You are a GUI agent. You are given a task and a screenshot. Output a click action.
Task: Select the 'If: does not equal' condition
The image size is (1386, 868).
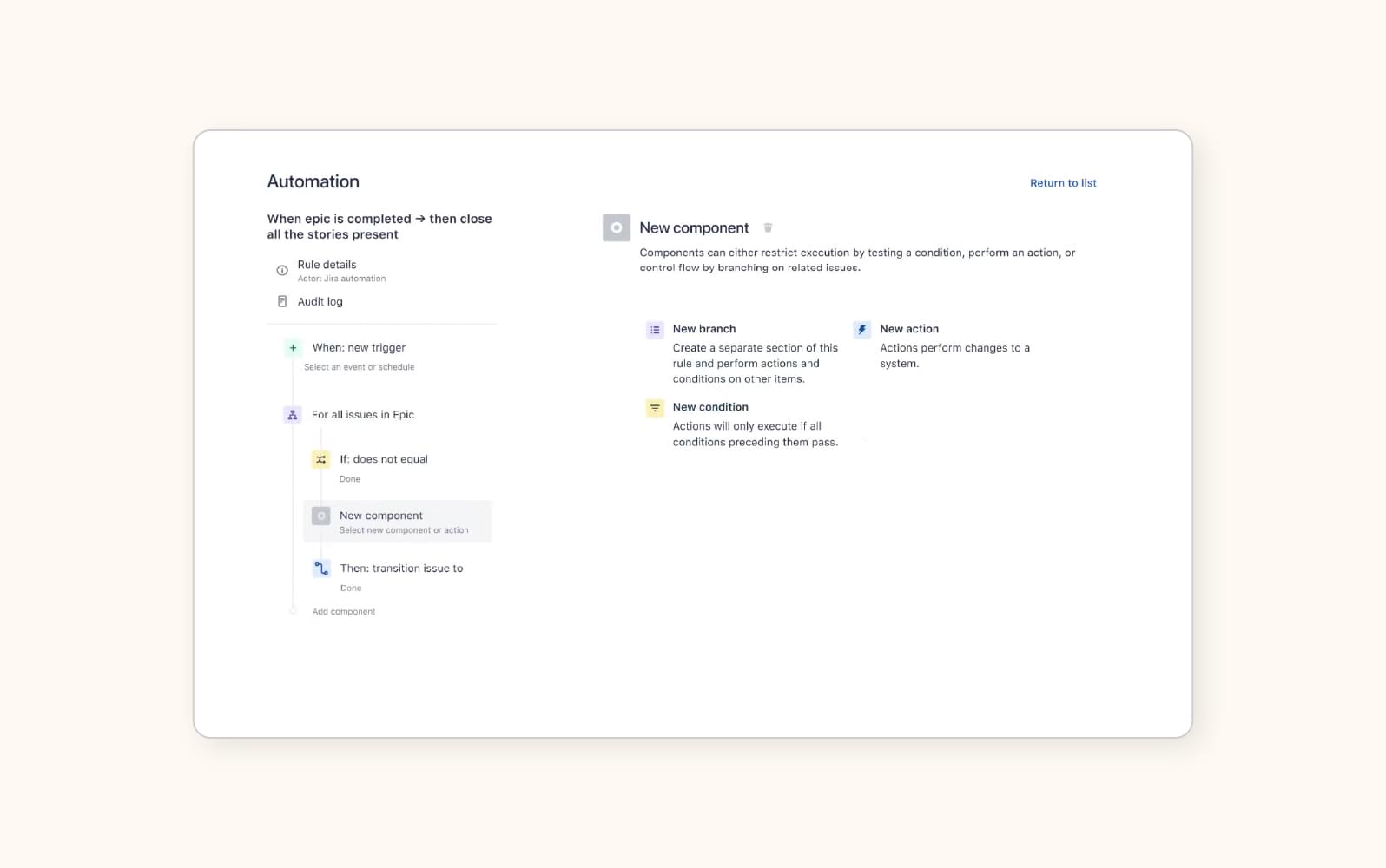[384, 459]
